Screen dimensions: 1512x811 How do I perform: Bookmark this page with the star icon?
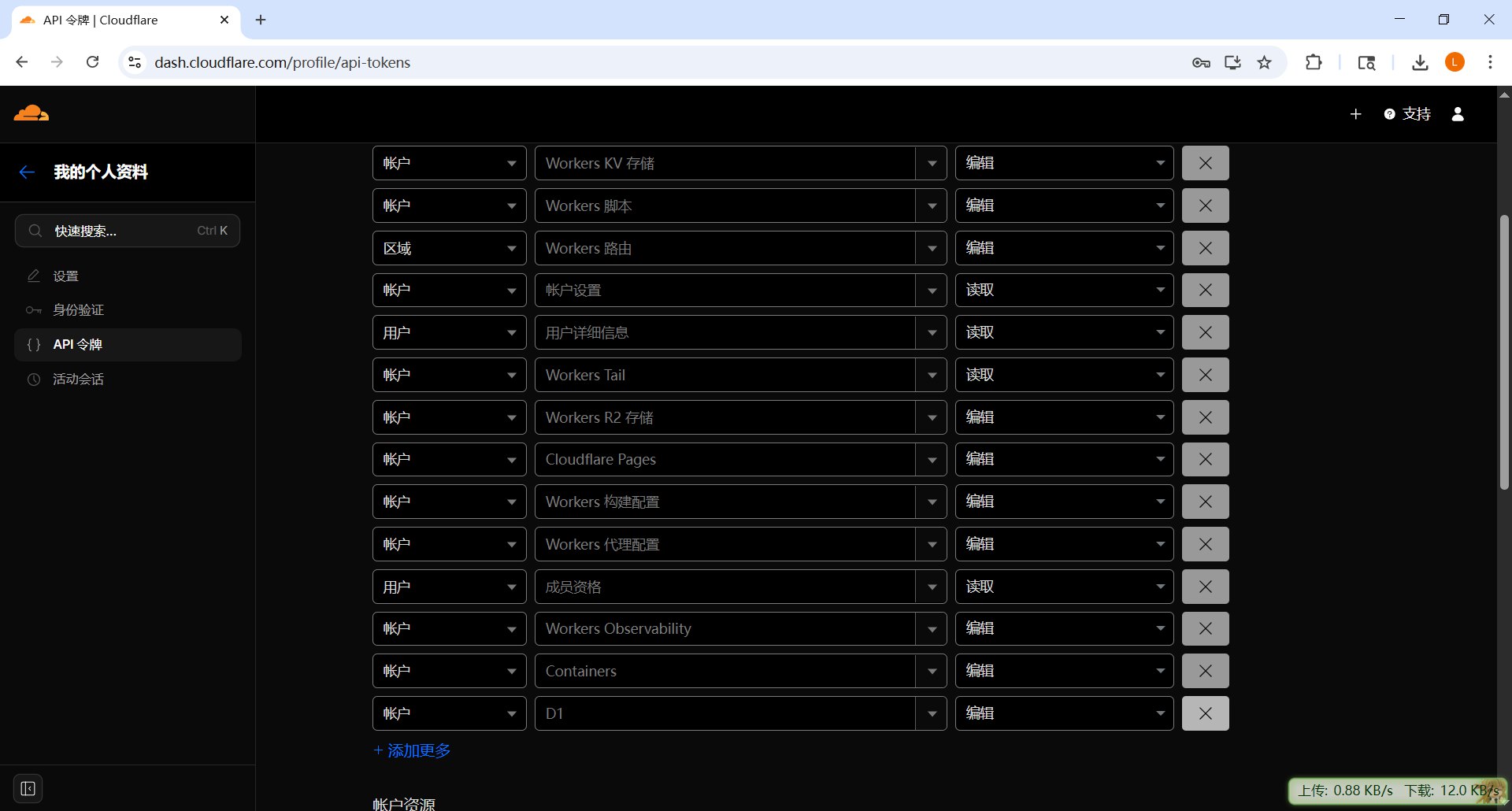pos(1264,62)
